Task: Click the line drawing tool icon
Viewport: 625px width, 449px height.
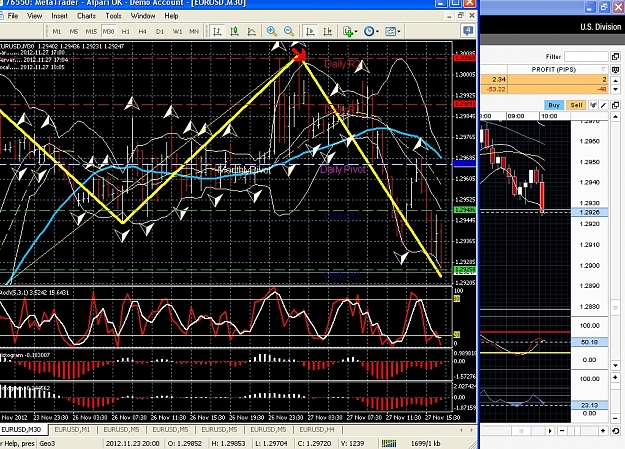Action: pos(603,105)
